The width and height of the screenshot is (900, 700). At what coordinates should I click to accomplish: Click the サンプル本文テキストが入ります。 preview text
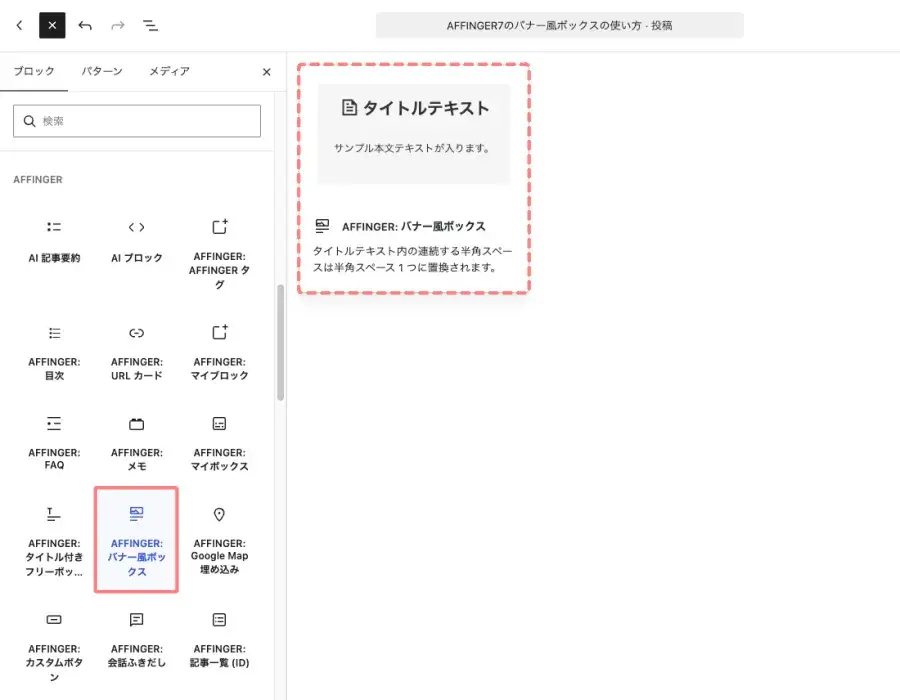(x=412, y=148)
